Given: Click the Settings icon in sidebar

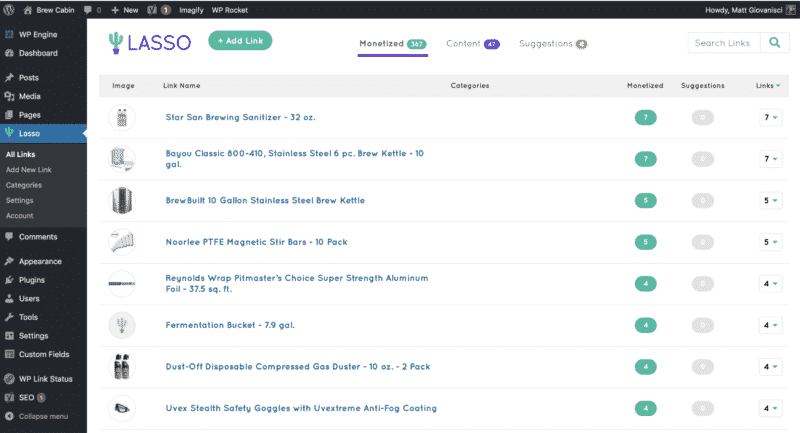Looking at the screenshot, I should point(9,336).
